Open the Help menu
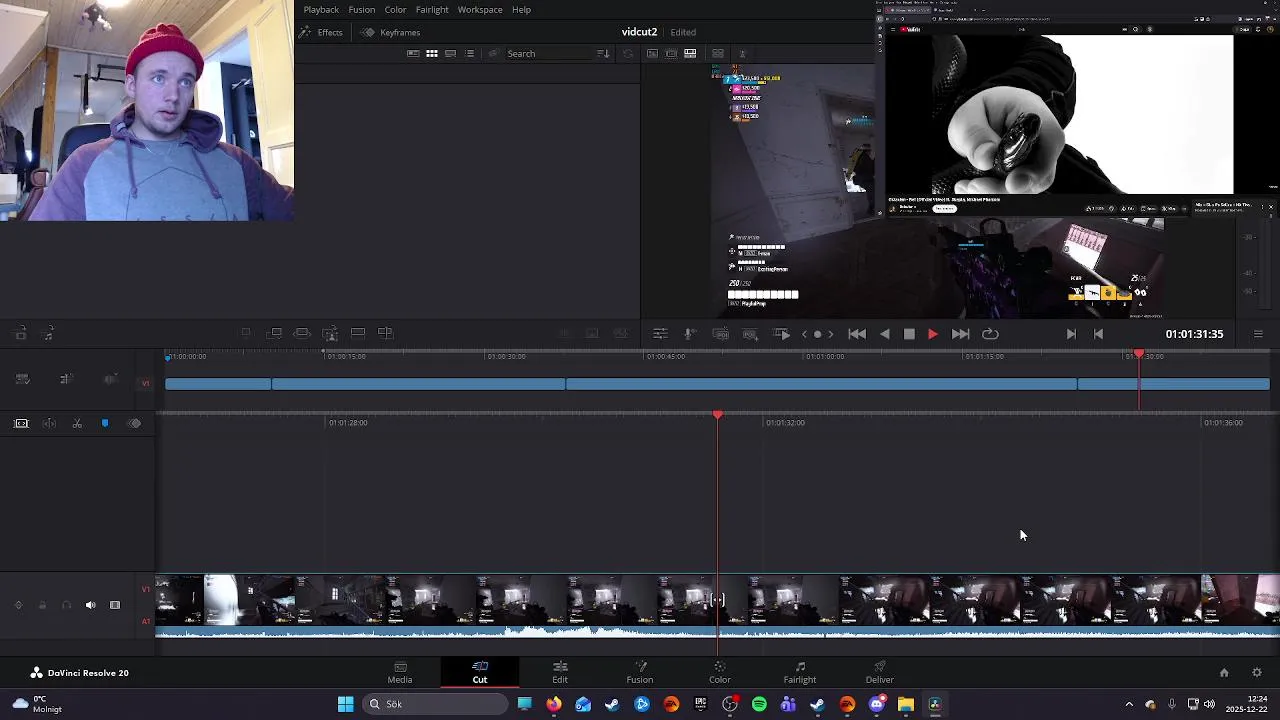This screenshot has width=1280, height=720. [521, 10]
